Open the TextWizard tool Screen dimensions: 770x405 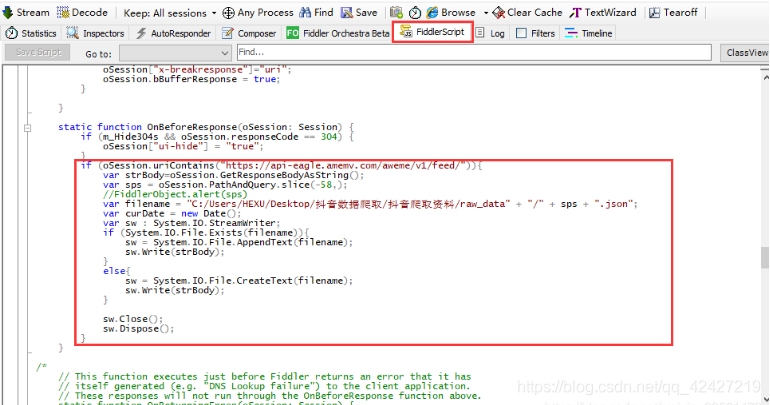click(603, 13)
